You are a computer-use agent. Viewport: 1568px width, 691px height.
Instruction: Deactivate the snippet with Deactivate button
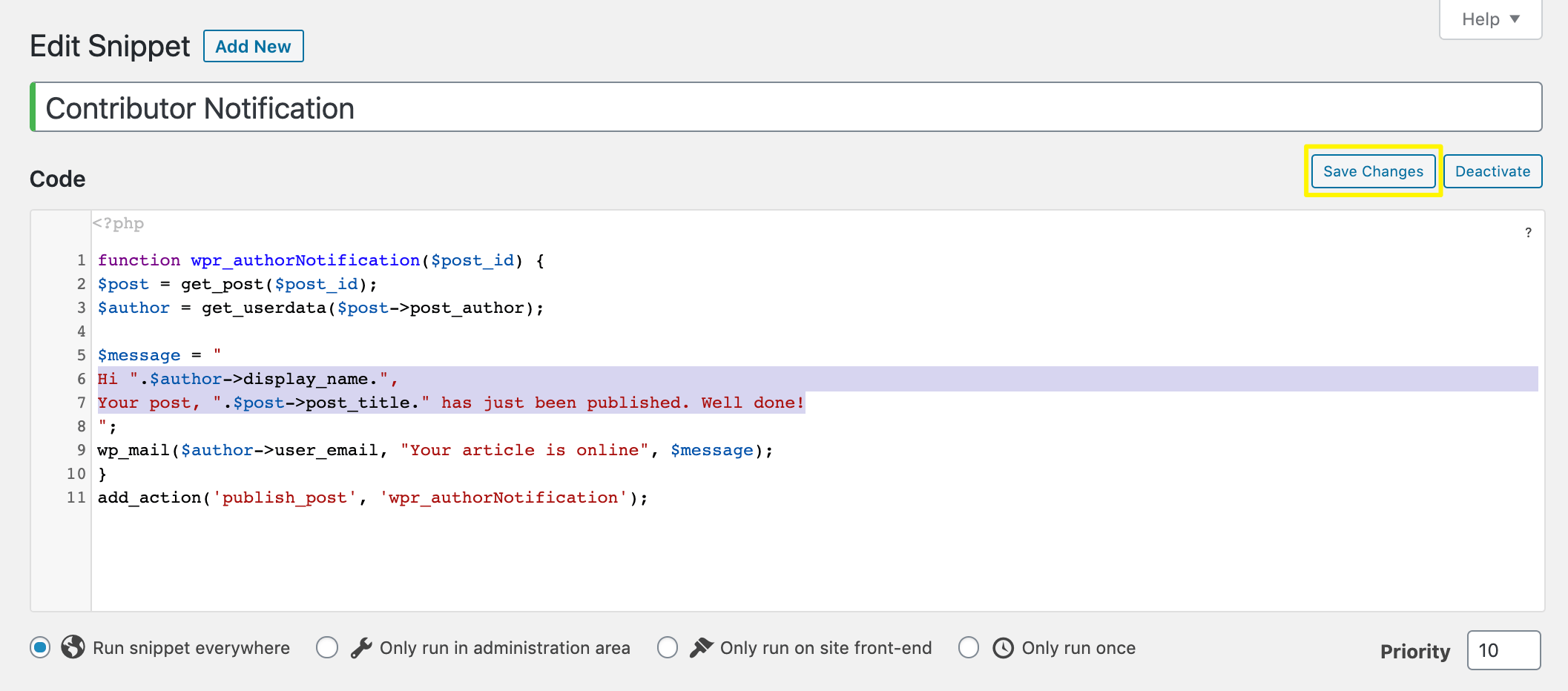pyautogui.click(x=1492, y=171)
